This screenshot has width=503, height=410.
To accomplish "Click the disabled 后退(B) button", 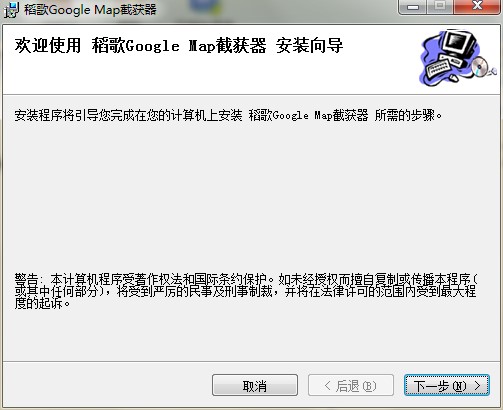I will [x=351, y=385].
